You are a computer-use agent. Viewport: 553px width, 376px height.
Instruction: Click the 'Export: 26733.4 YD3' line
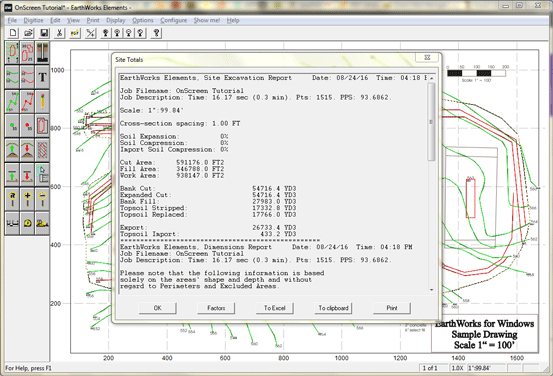(x=208, y=228)
